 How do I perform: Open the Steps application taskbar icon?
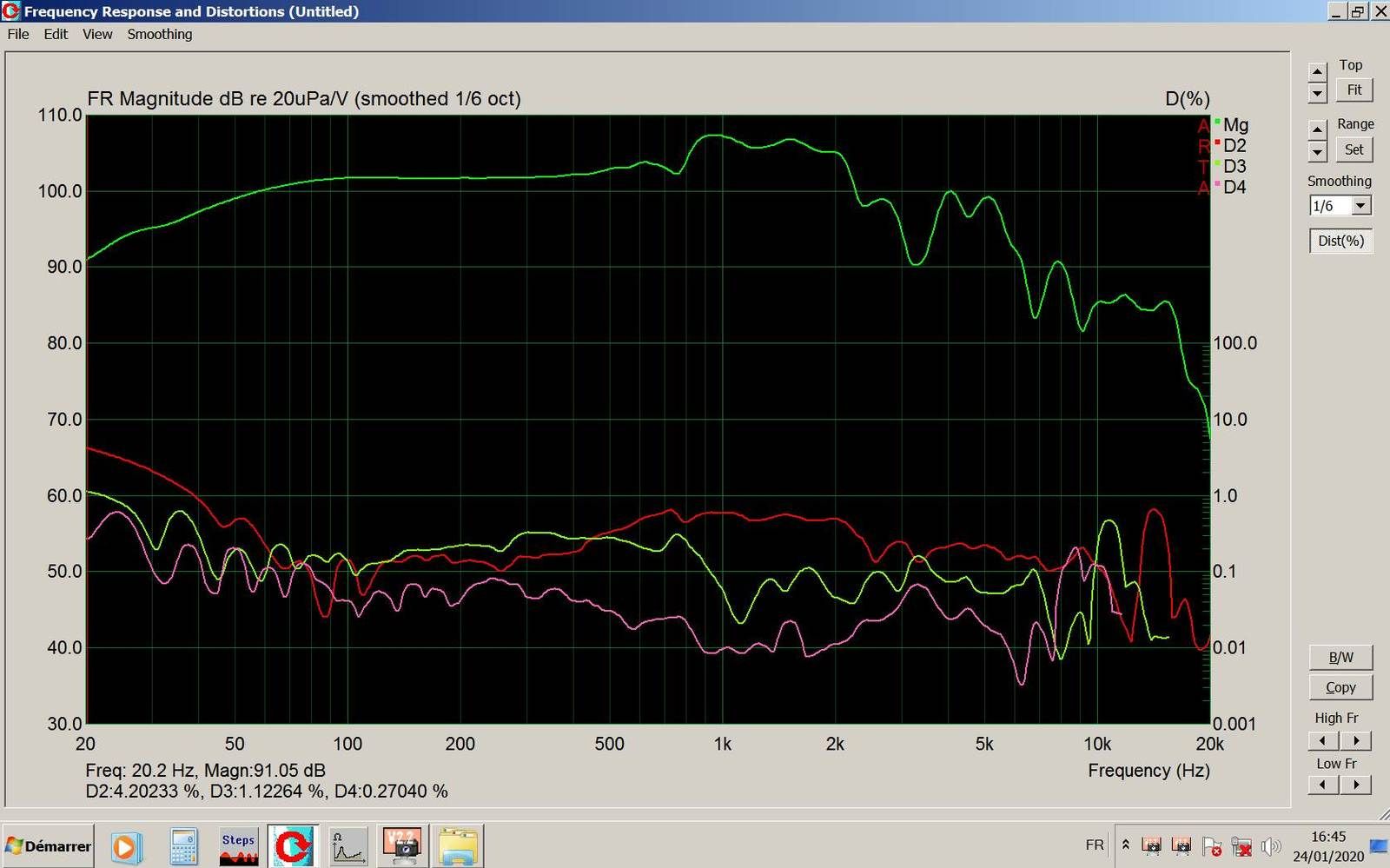(x=238, y=847)
